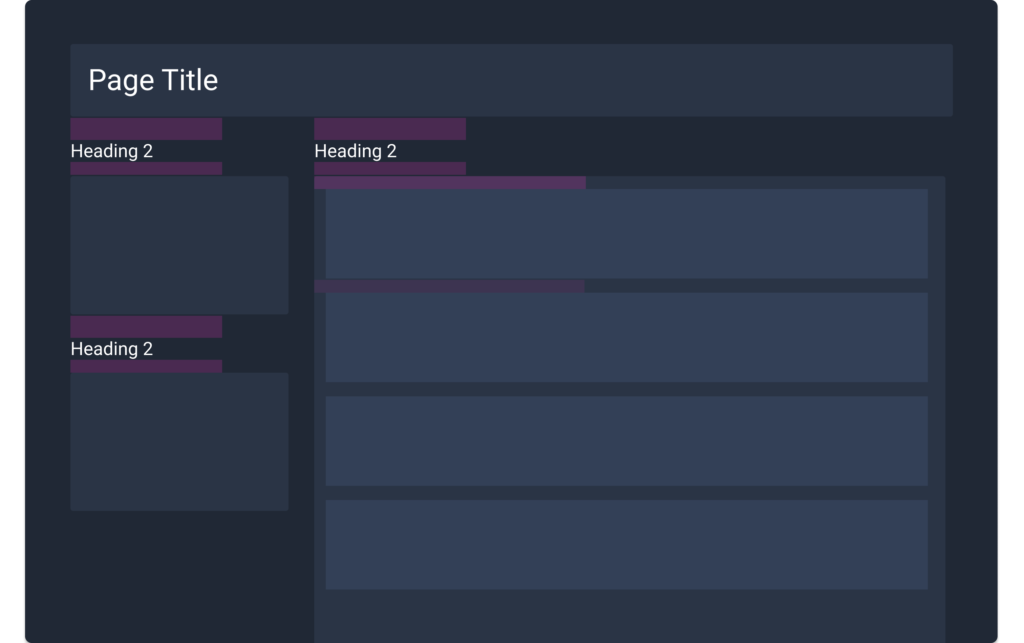Click purple spacer below top-left Heading 2
This screenshot has height=643, width=1024.
click(146, 169)
